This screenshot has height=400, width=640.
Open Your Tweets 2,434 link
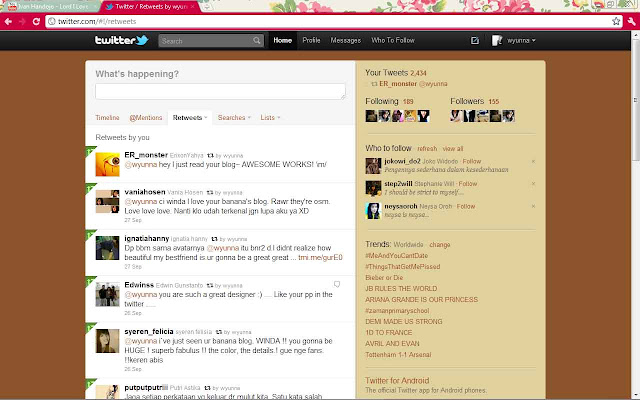pyautogui.click(x=396, y=73)
